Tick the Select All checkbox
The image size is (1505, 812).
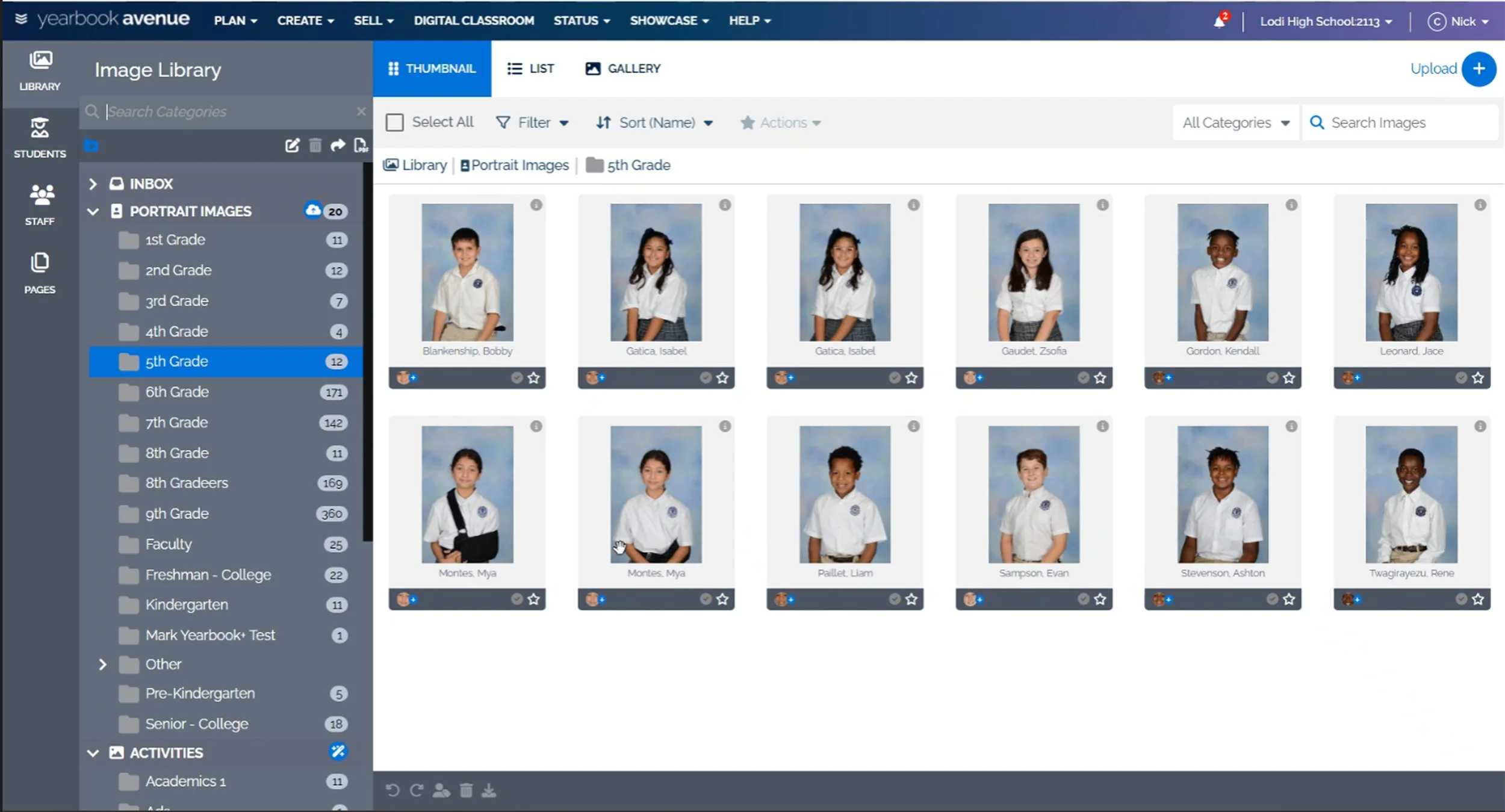(394, 123)
